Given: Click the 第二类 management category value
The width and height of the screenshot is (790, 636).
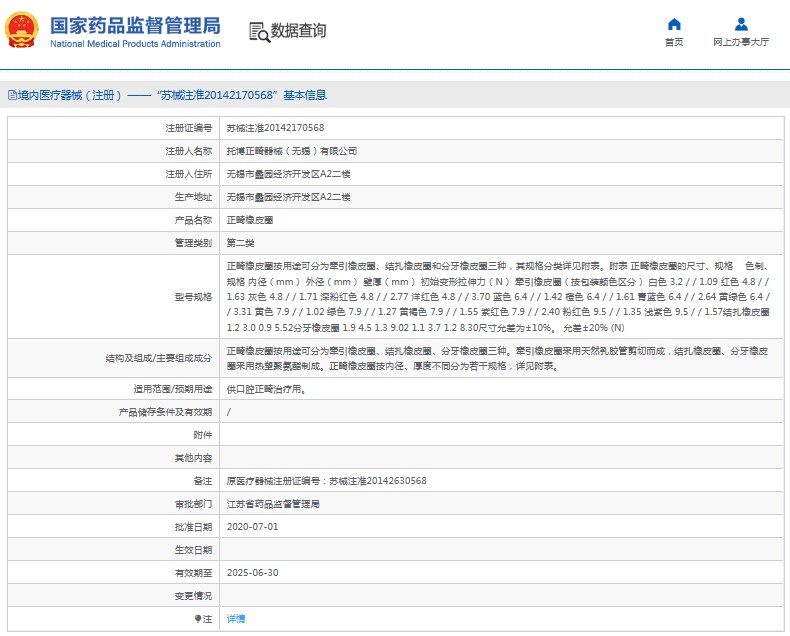Looking at the screenshot, I should pos(241,243).
